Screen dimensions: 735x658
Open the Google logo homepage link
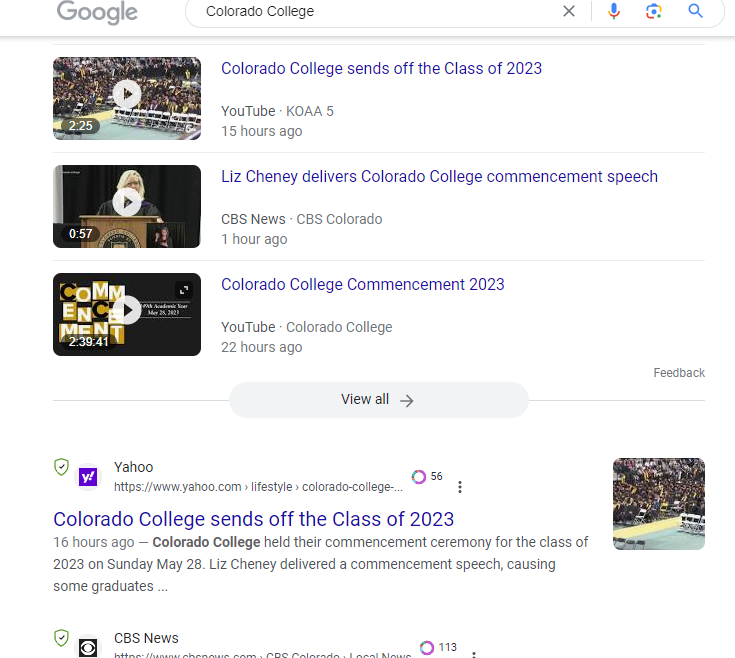click(x=97, y=12)
